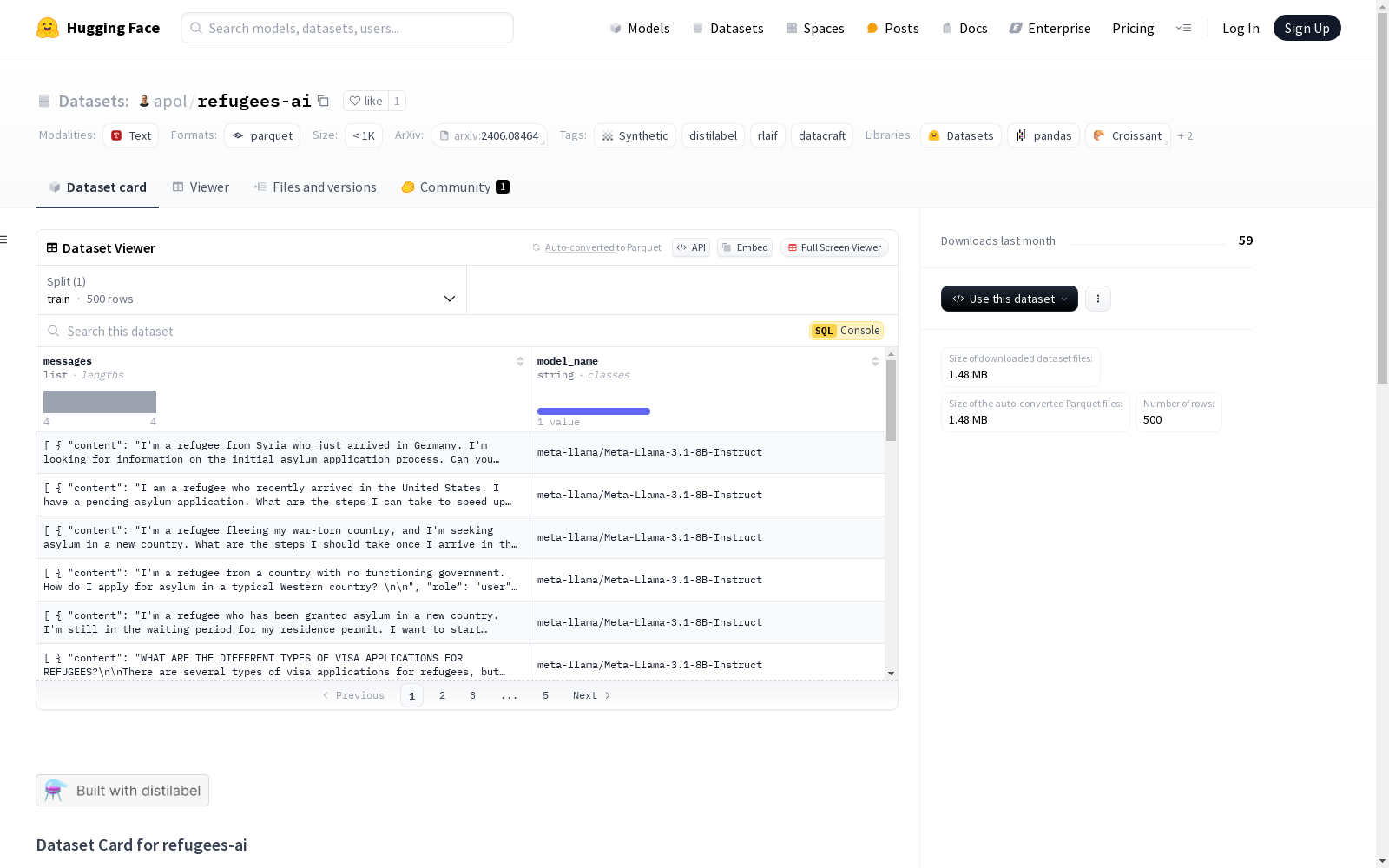Click the WHAT ARE THE DIFFERENT TYPES row

tap(460, 662)
